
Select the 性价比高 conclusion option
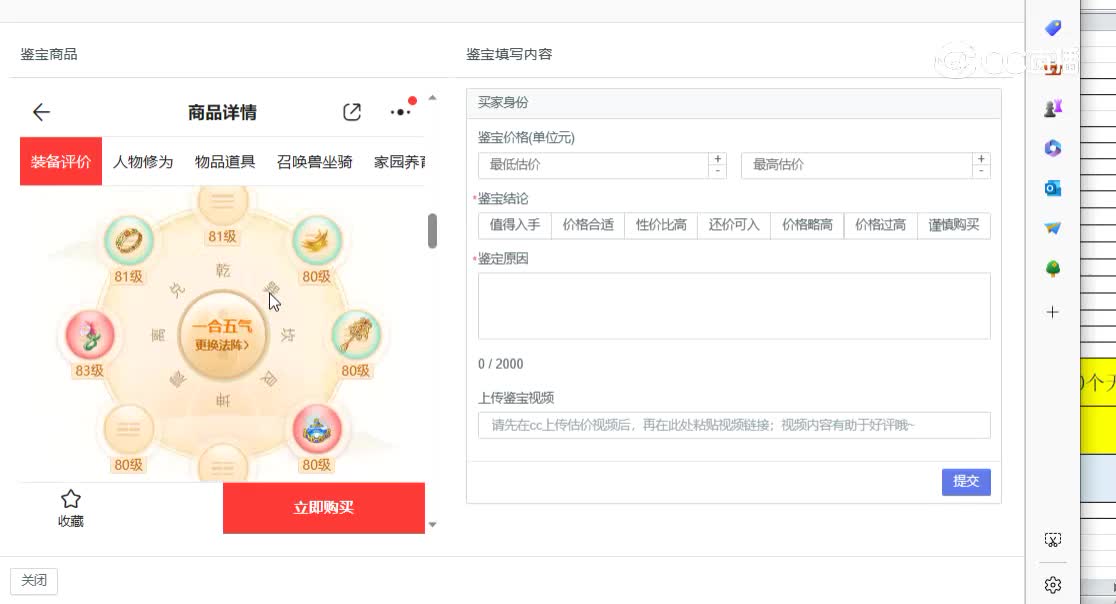(661, 226)
